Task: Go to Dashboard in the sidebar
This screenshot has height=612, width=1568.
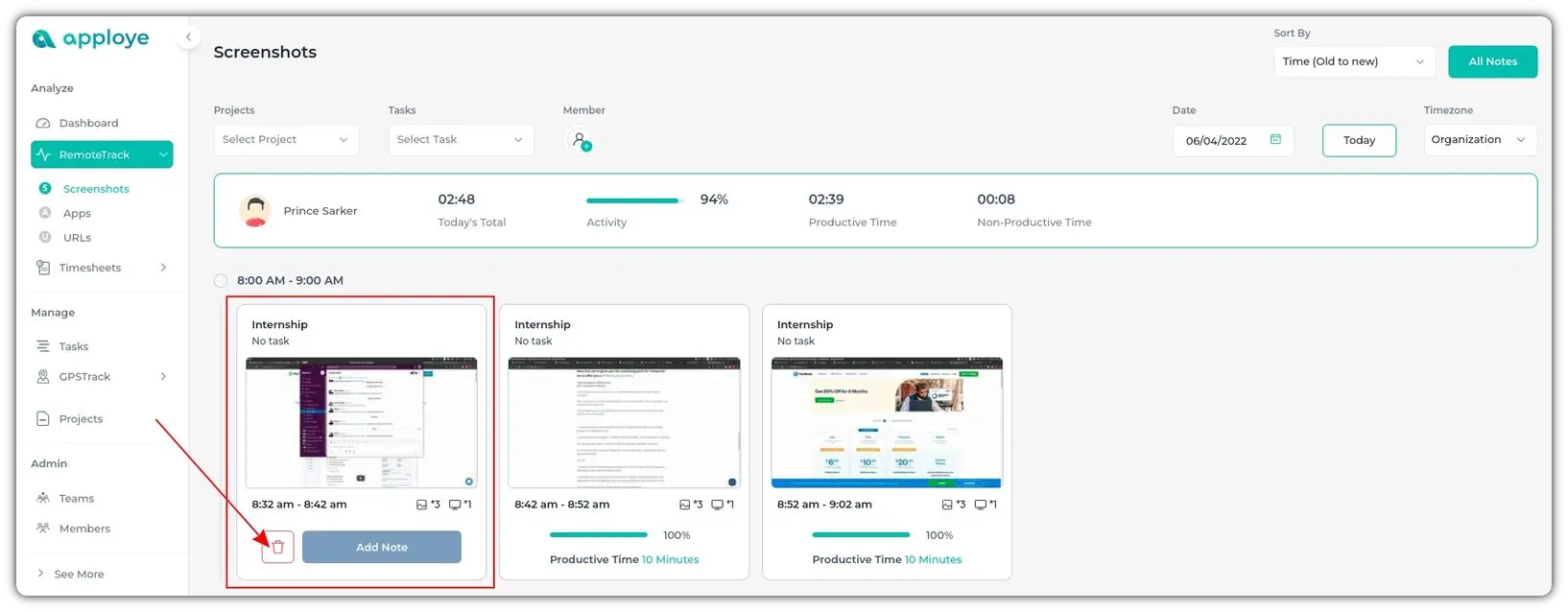Action: [x=88, y=123]
